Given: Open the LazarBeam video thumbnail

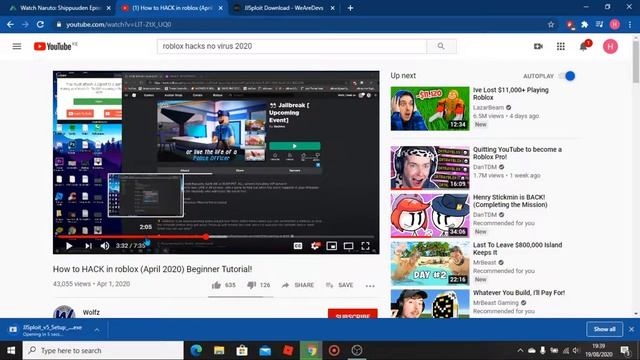Looking at the screenshot, I should 430,109.
